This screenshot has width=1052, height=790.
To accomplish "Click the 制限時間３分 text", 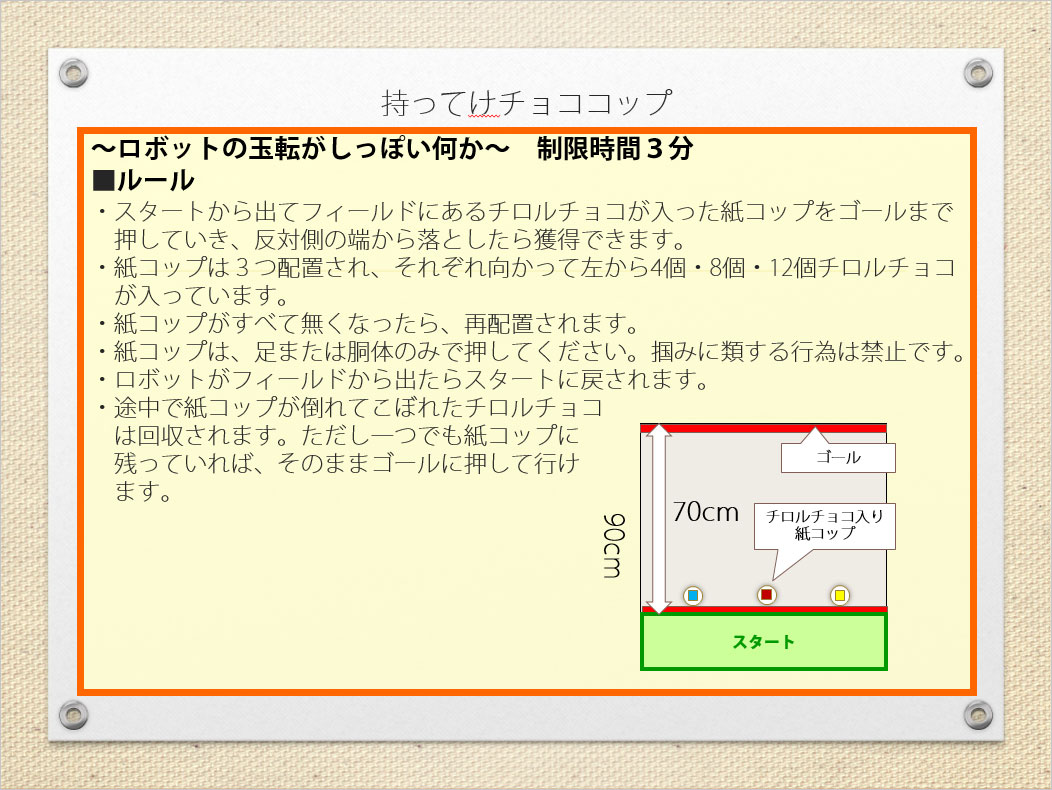I will [x=614, y=150].
